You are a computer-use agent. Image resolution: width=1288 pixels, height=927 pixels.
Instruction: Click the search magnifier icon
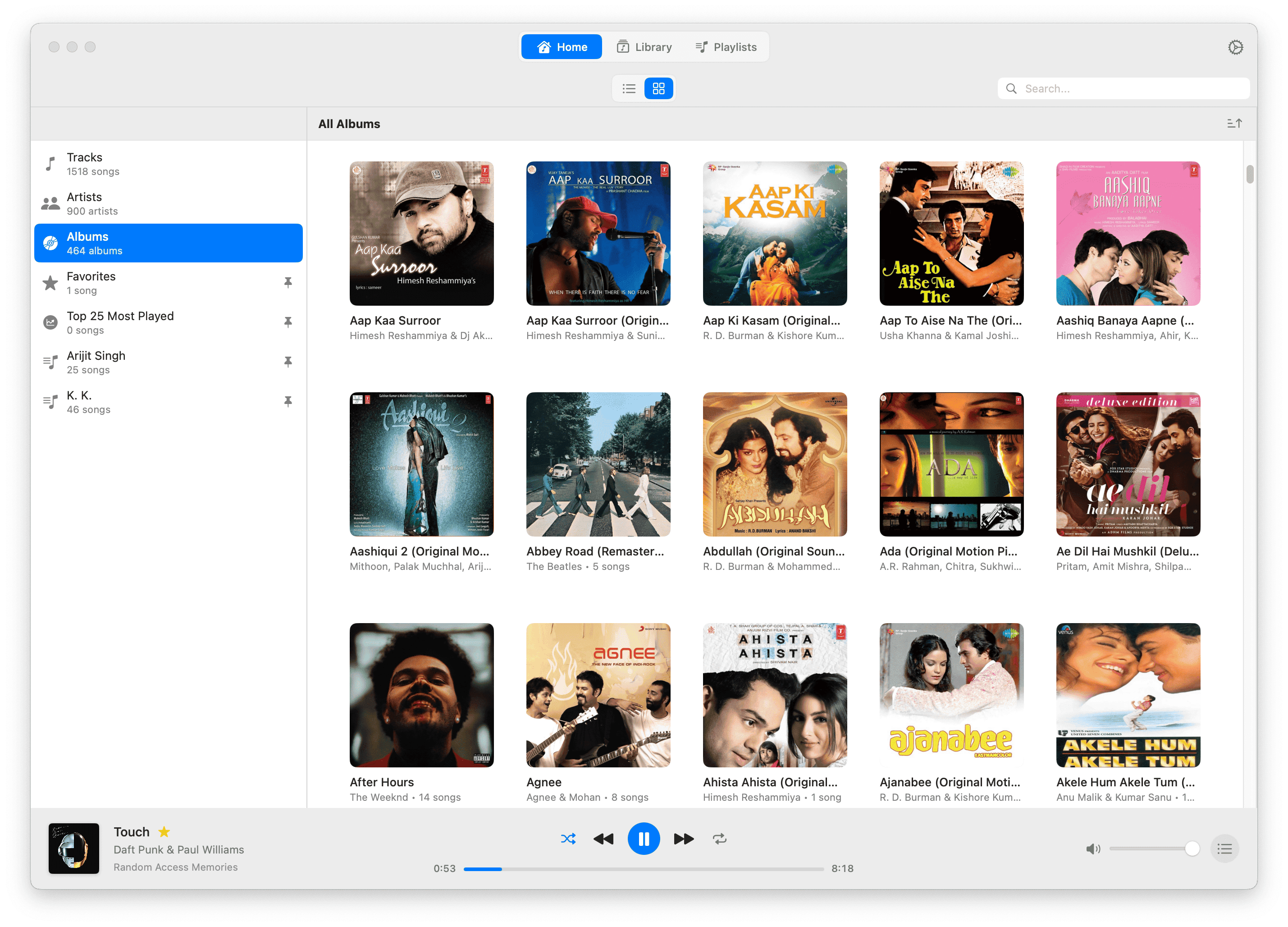1011,89
